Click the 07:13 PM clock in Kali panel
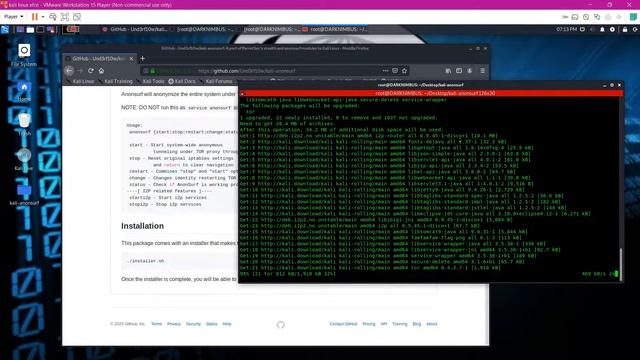 tap(567, 29)
